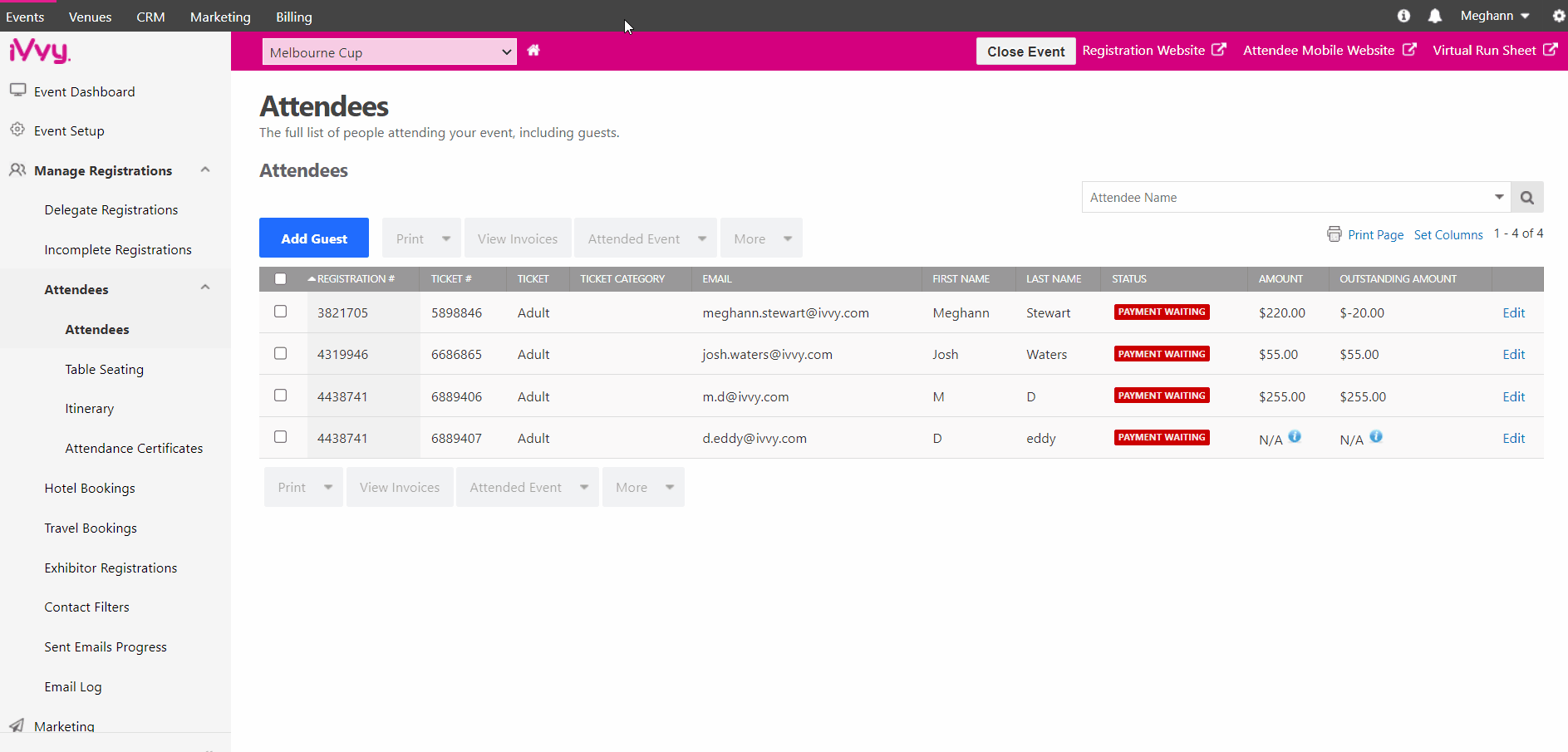Click external link icon for Attendee Mobile Website
The image size is (1568, 752).
click(1409, 50)
